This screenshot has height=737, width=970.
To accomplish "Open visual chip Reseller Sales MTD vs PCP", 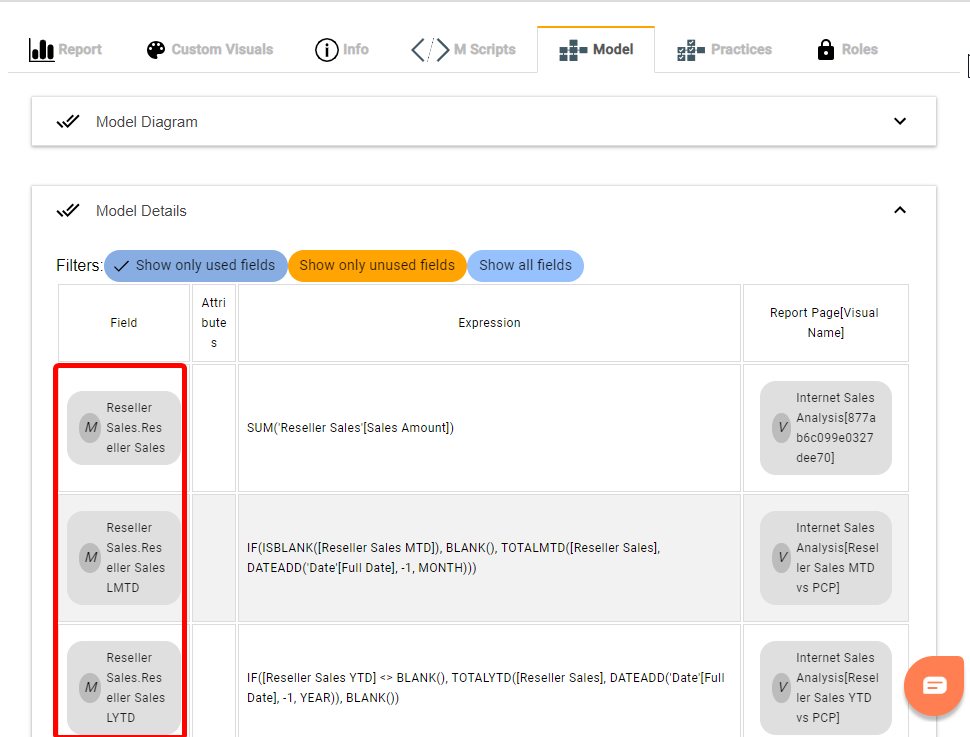I will tap(826, 558).
